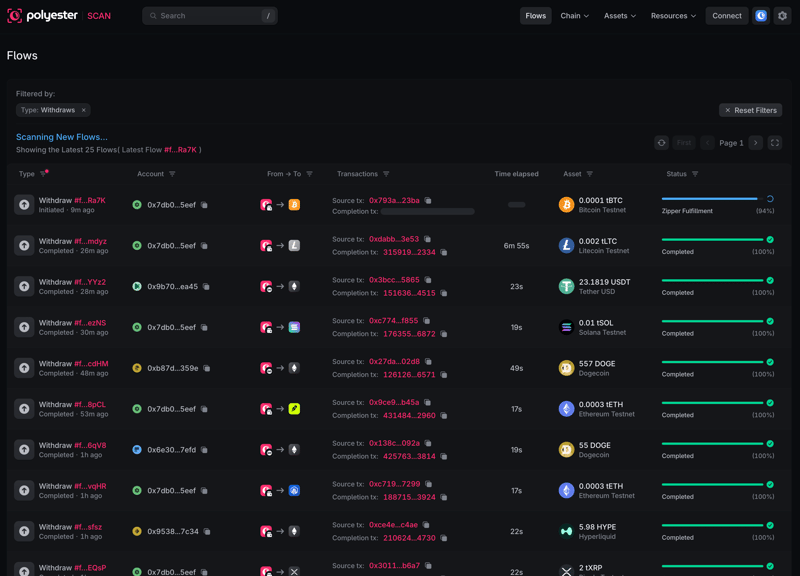The height and width of the screenshot is (576, 800).
Task: Open source tx 0xce4e...c4ae
Action: (x=393, y=525)
